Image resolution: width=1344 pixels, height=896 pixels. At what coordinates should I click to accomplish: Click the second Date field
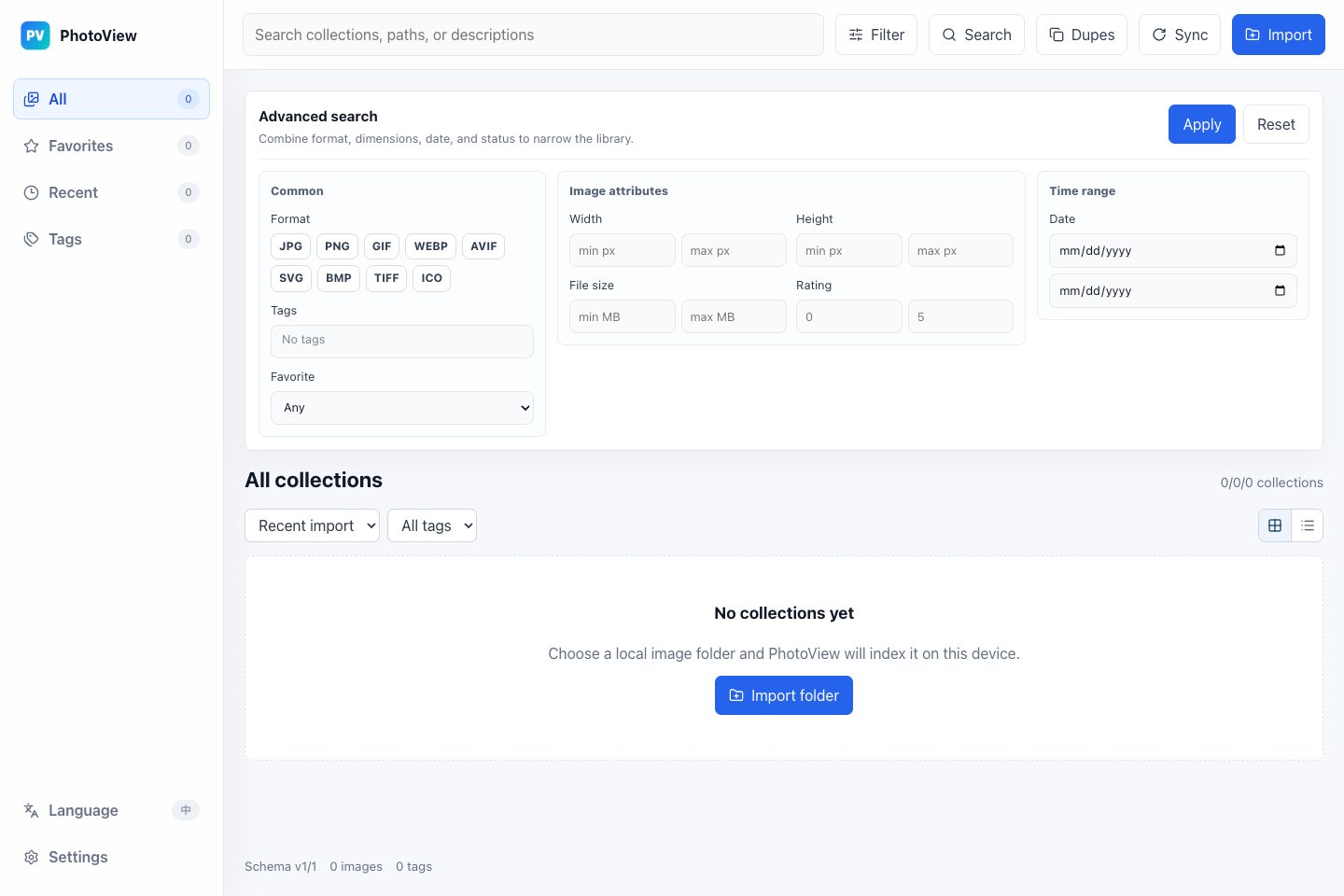coord(1173,290)
